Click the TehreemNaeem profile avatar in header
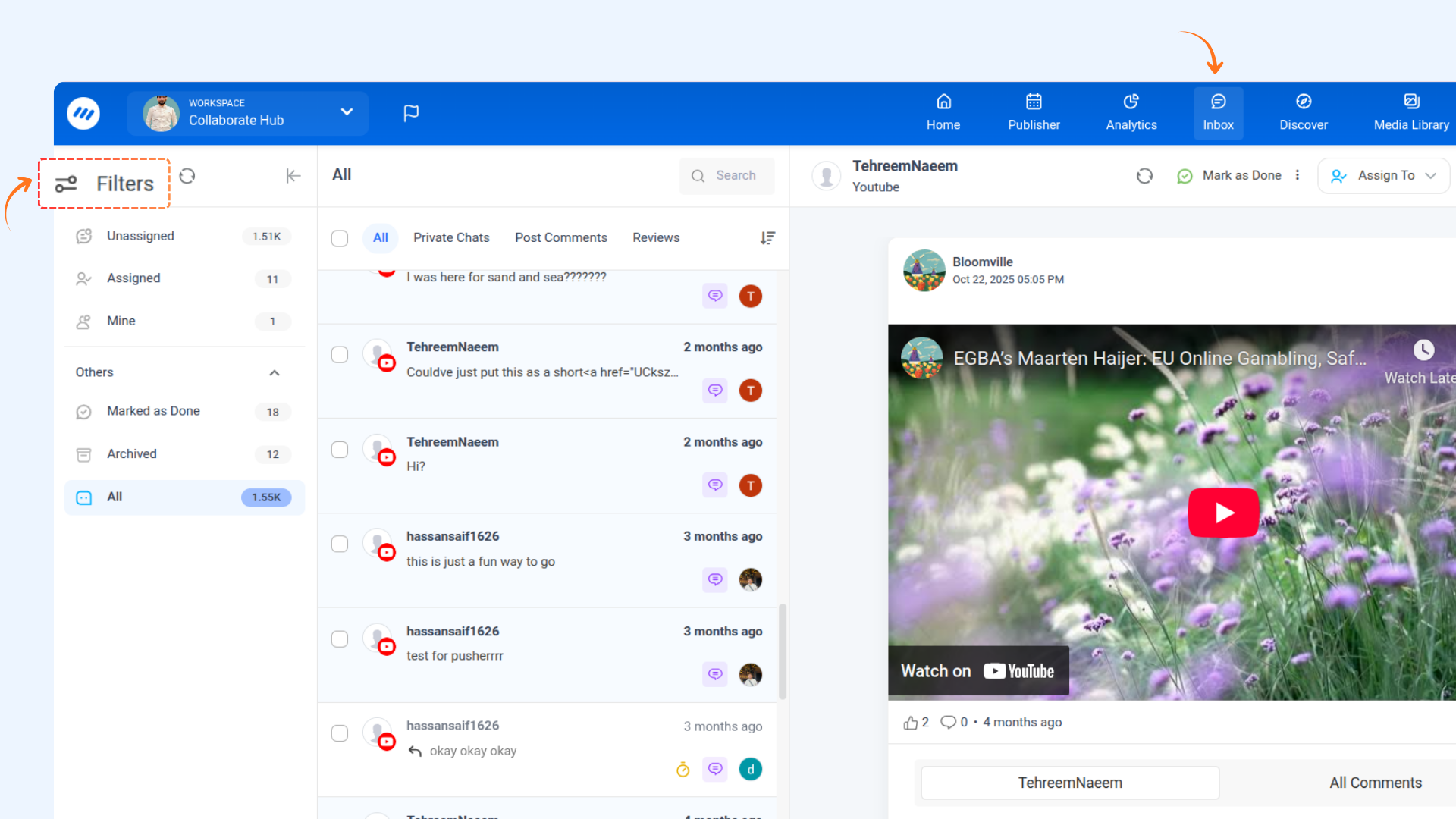This screenshot has width=1456, height=819. pyautogui.click(x=827, y=176)
